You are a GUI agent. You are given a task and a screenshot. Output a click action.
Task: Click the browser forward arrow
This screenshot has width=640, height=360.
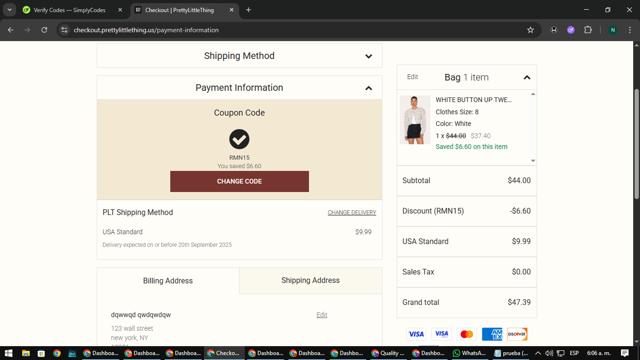point(27,30)
